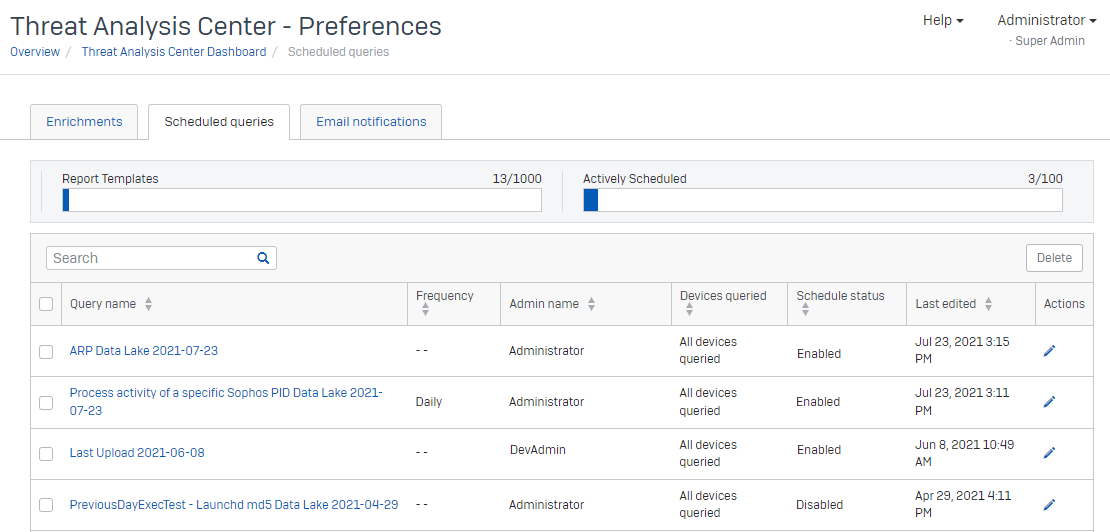This screenshot has height=532, width=1110.
Task: Edit the PreviousDayExecTest query row
Action: 1049,505
